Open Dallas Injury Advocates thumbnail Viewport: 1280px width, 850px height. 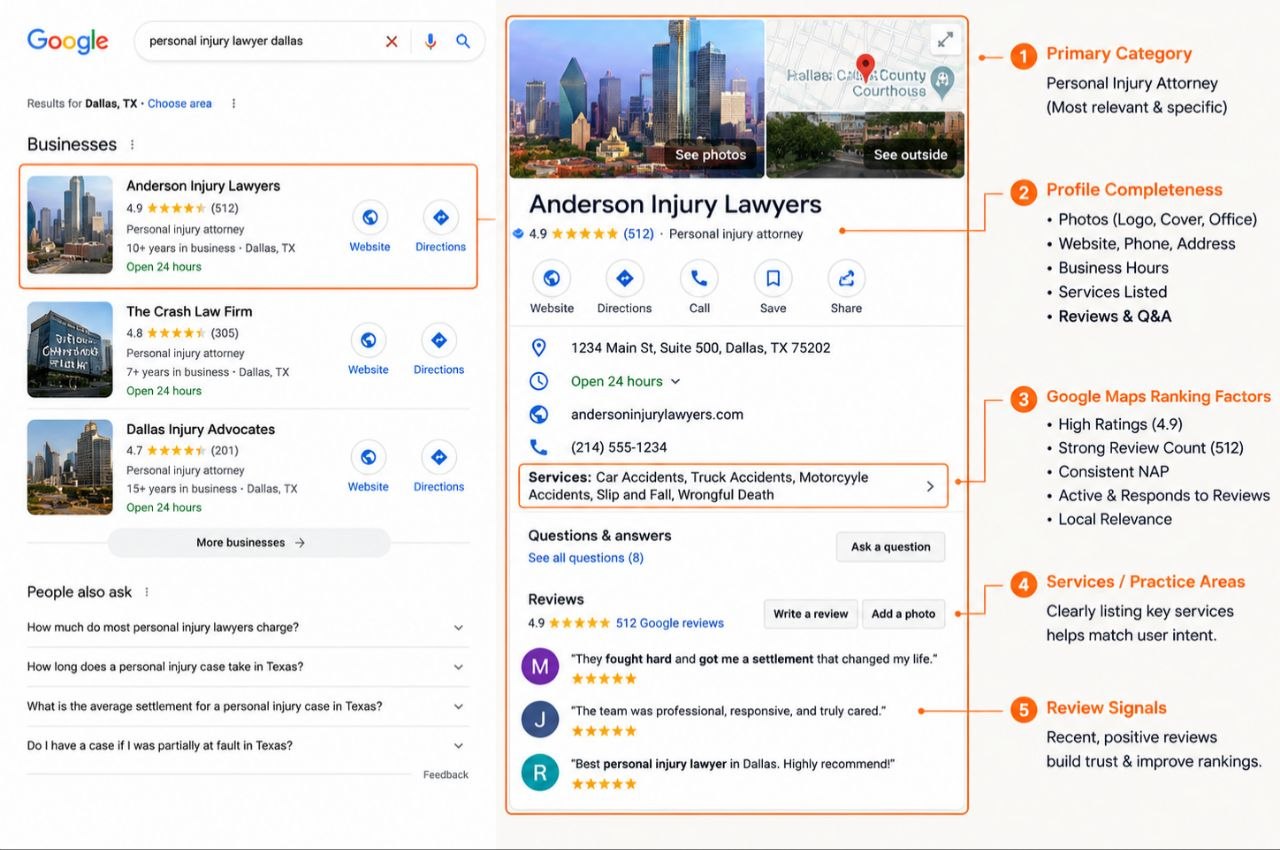pyautogui.click(x=70, y=467)
